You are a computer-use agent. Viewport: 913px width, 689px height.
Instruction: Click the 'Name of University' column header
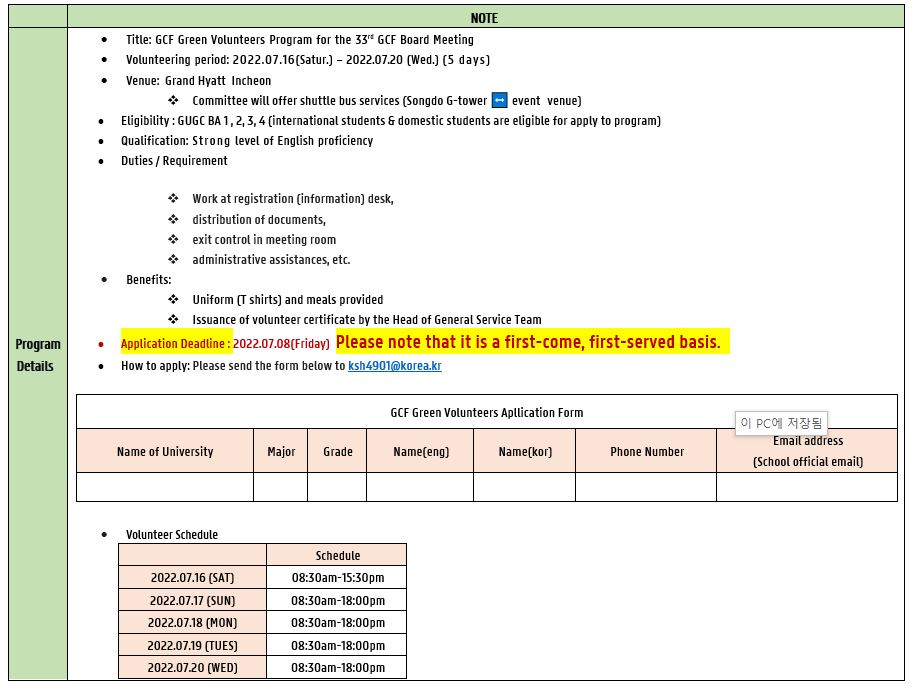click(x=165, y=451)
